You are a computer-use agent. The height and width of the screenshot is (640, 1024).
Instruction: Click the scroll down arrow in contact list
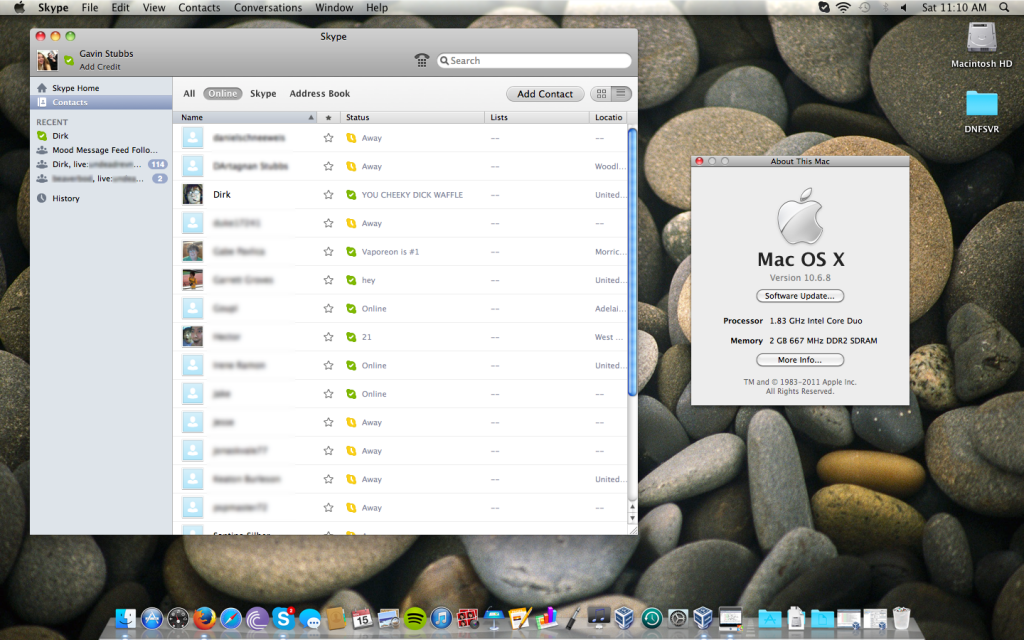632,518
